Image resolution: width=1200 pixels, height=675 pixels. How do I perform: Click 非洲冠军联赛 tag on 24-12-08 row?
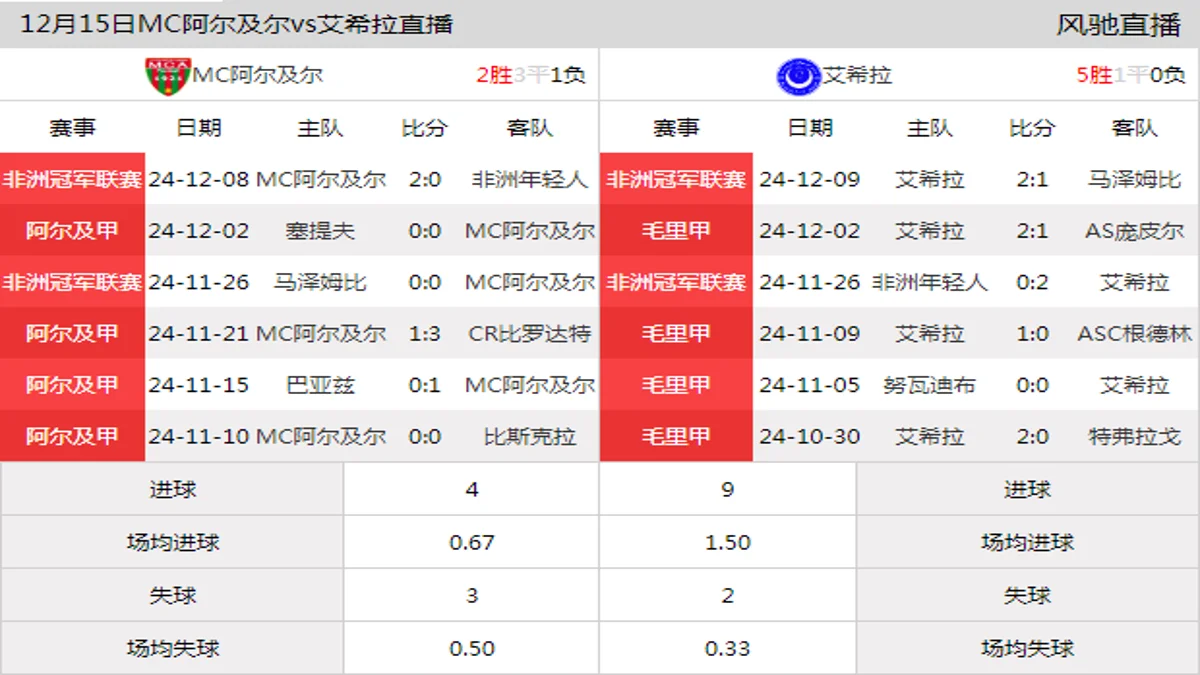[72, 179]
